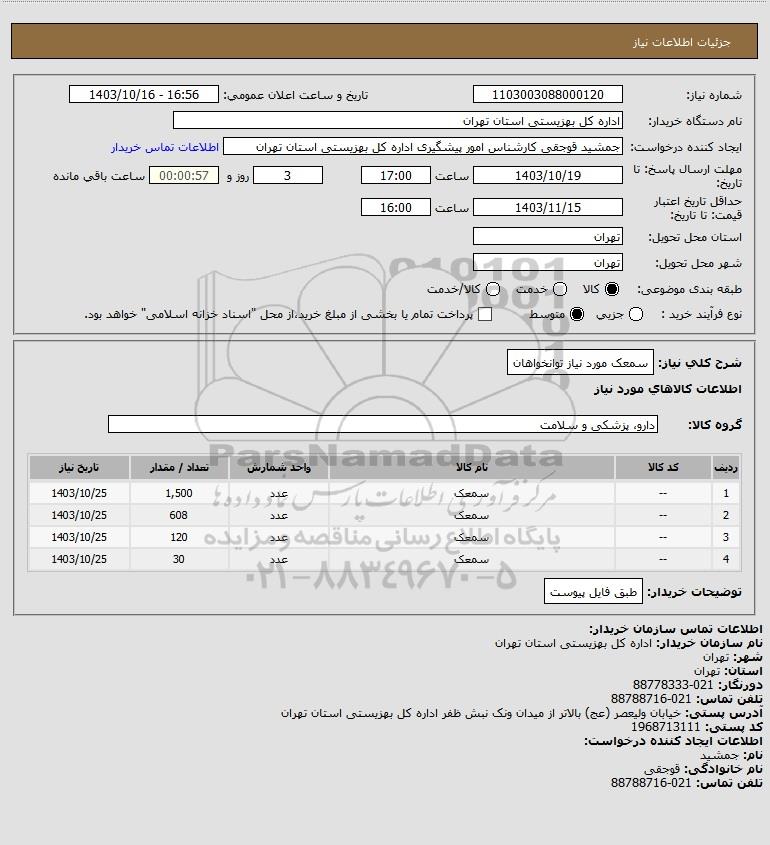Click the گروه کالا field
The width and height of the screenshot is (770, 845).
point(383,424)
